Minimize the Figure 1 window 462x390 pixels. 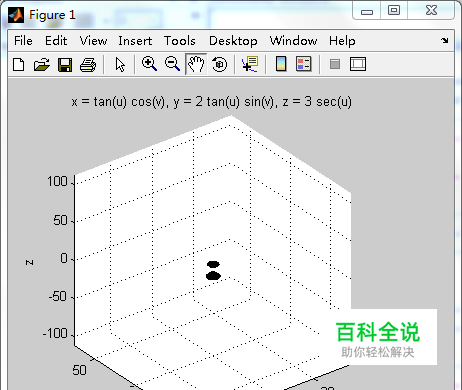click(x=367, y=11)
